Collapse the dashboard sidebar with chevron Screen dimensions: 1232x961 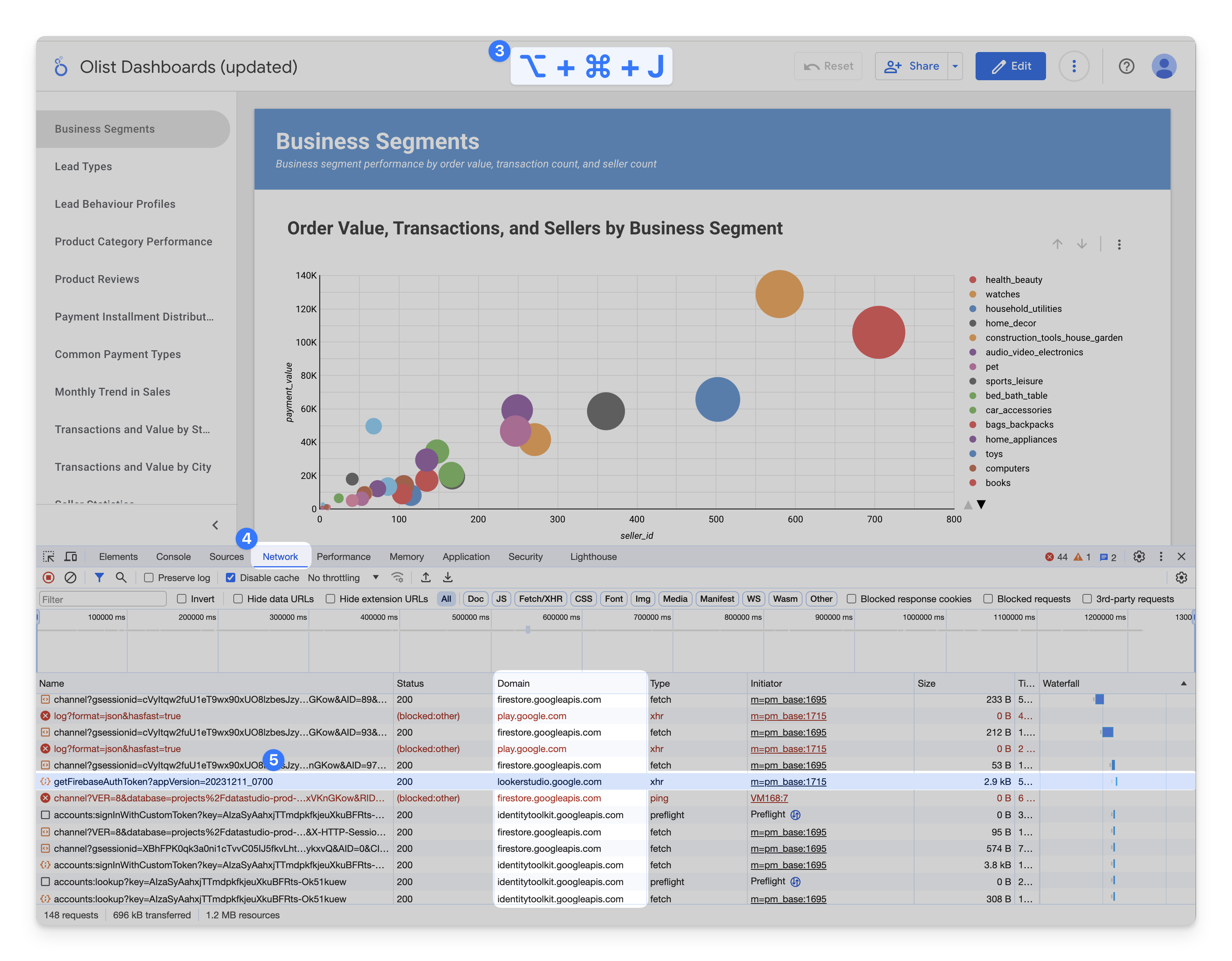[x=215, y=525]
